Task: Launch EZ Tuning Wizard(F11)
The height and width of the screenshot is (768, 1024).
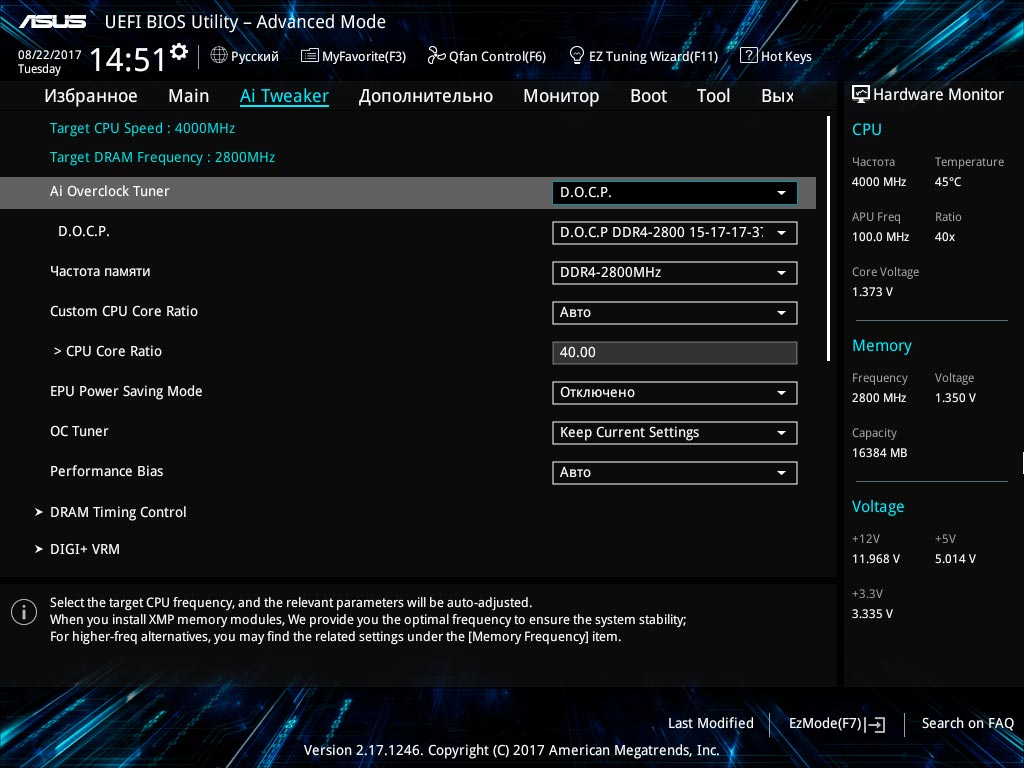Action: (x=643, y=56)
